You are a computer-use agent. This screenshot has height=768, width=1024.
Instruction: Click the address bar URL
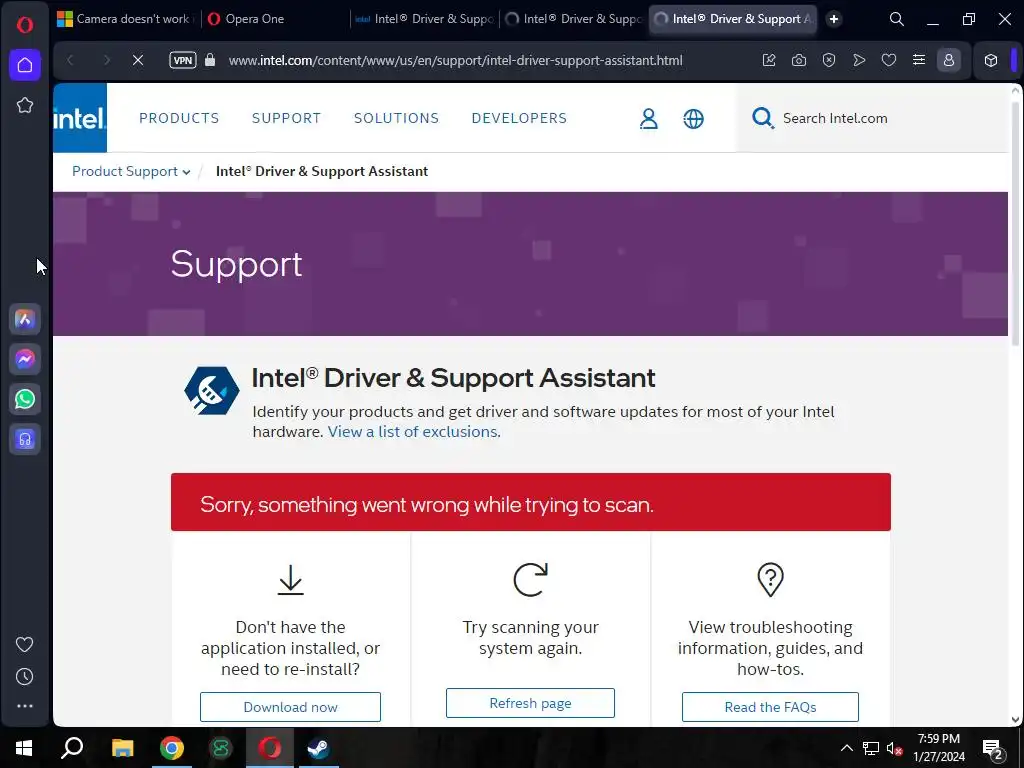pos(456,61)
